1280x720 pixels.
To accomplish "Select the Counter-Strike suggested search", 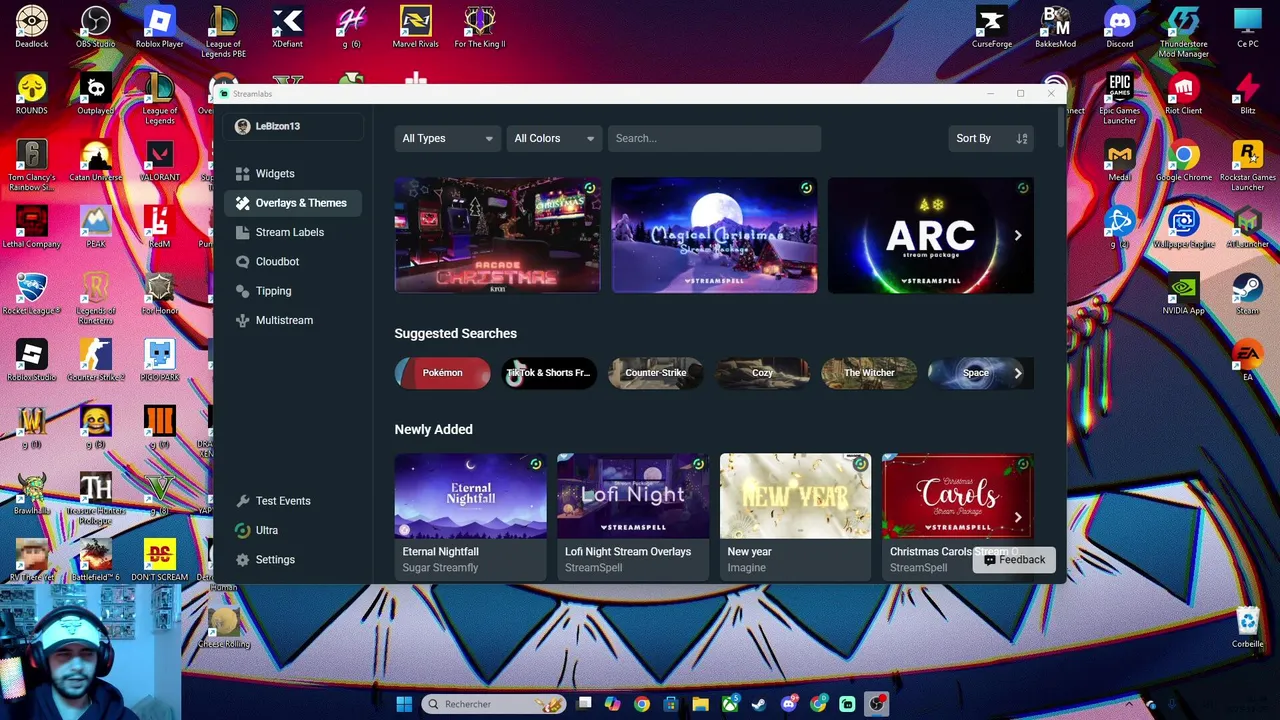I will [655, 373].
